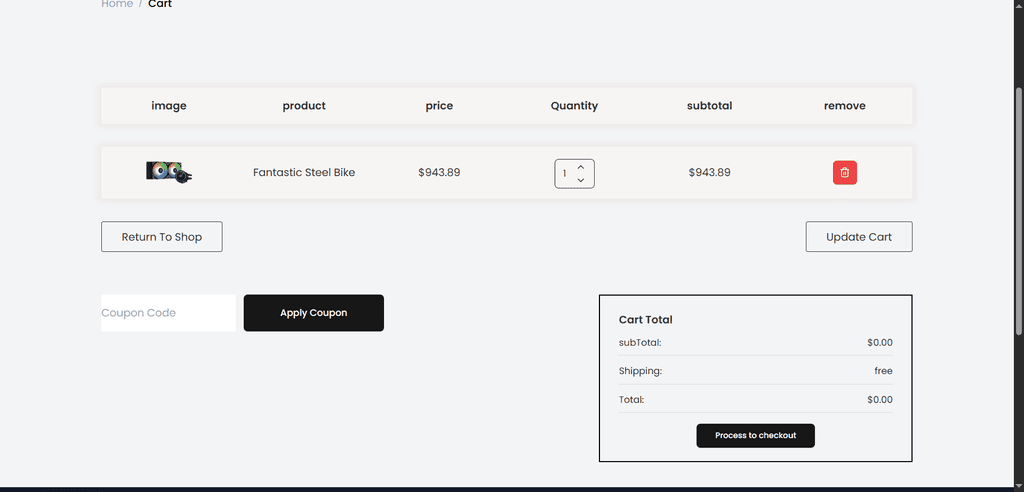Click the Fantastic Steel Bike product thumbnail
1024x492 pixels.
(169, 173)
